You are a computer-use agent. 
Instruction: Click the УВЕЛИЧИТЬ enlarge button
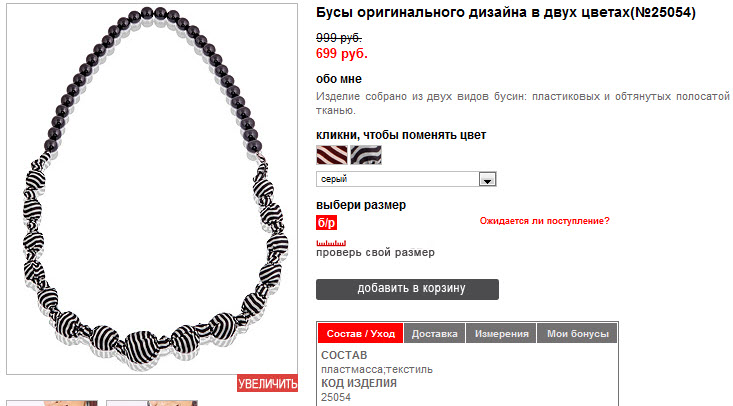[267, 384]
